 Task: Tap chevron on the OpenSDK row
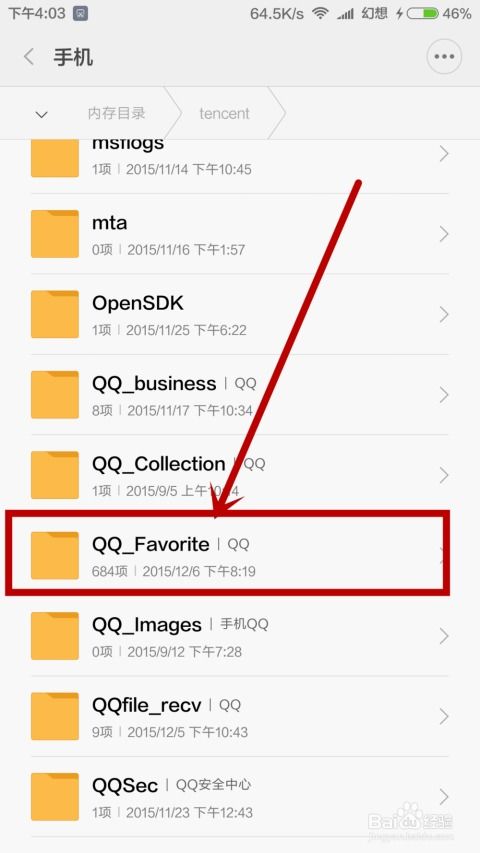click(444, 314)
